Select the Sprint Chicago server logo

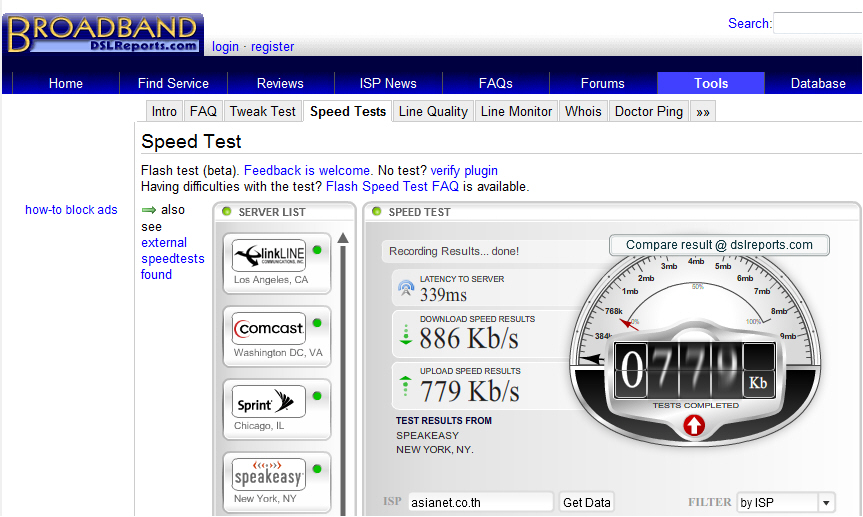pos(269,401)
